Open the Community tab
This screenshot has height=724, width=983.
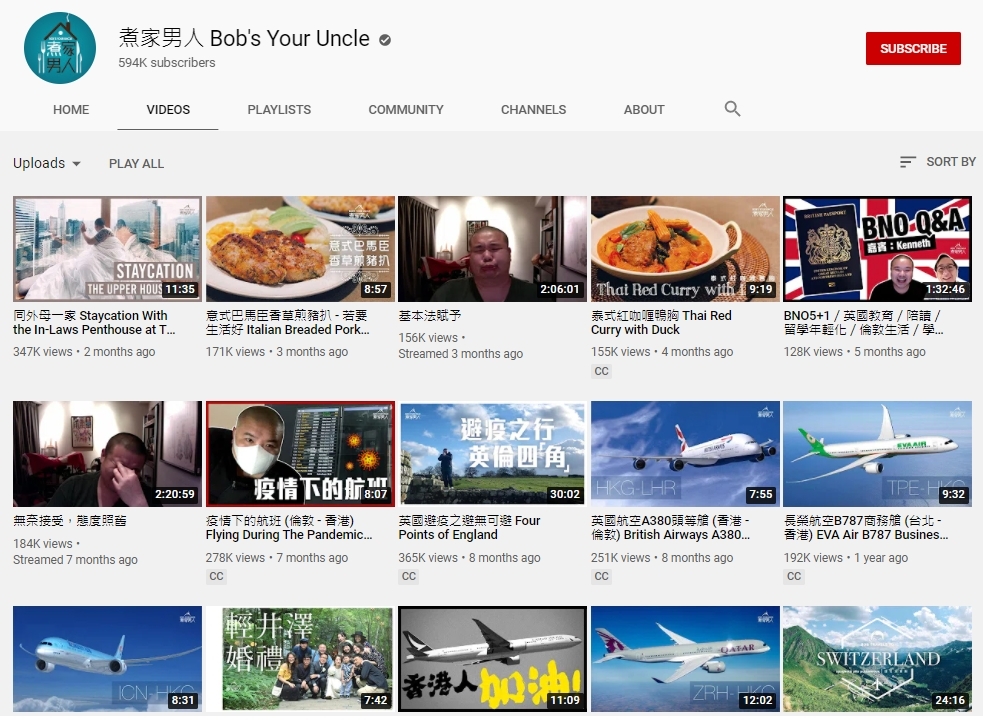coord(405,110)
